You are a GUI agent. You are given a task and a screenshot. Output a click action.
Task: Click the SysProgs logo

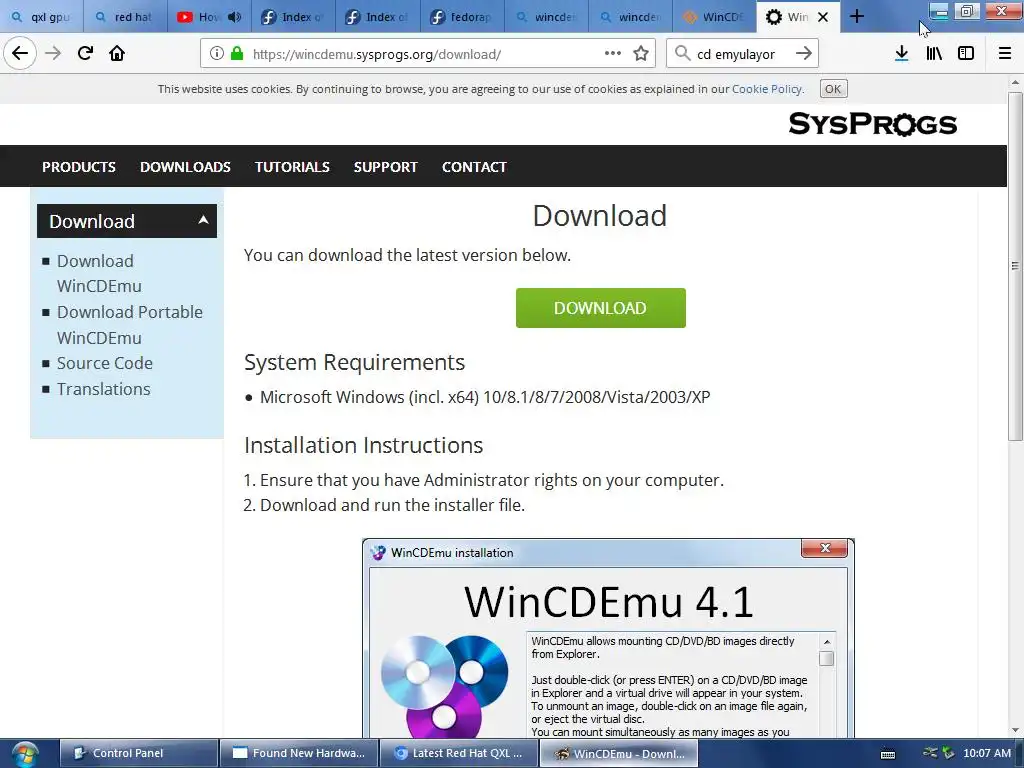click(872, 124)
